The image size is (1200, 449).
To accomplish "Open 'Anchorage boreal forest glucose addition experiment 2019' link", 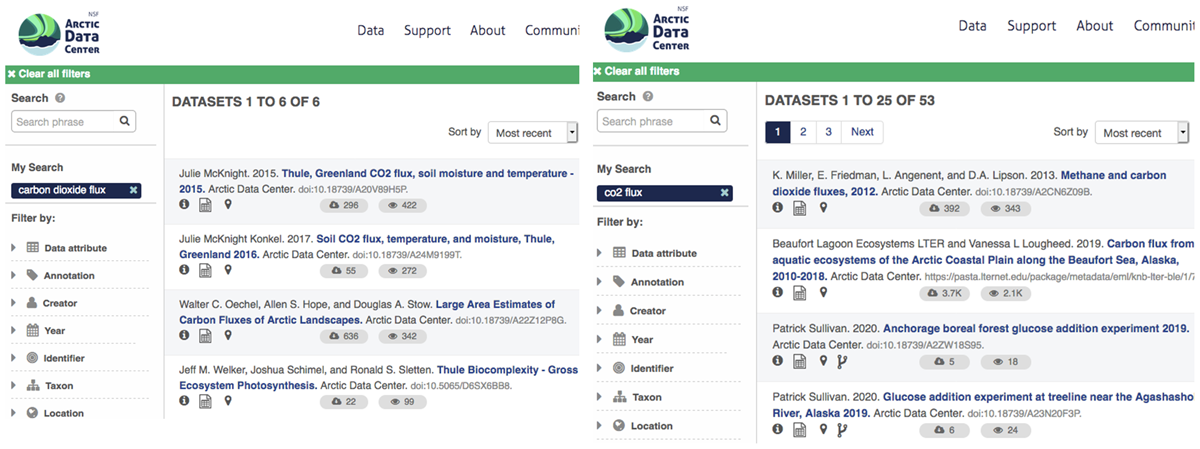I will pos(1036,328).
